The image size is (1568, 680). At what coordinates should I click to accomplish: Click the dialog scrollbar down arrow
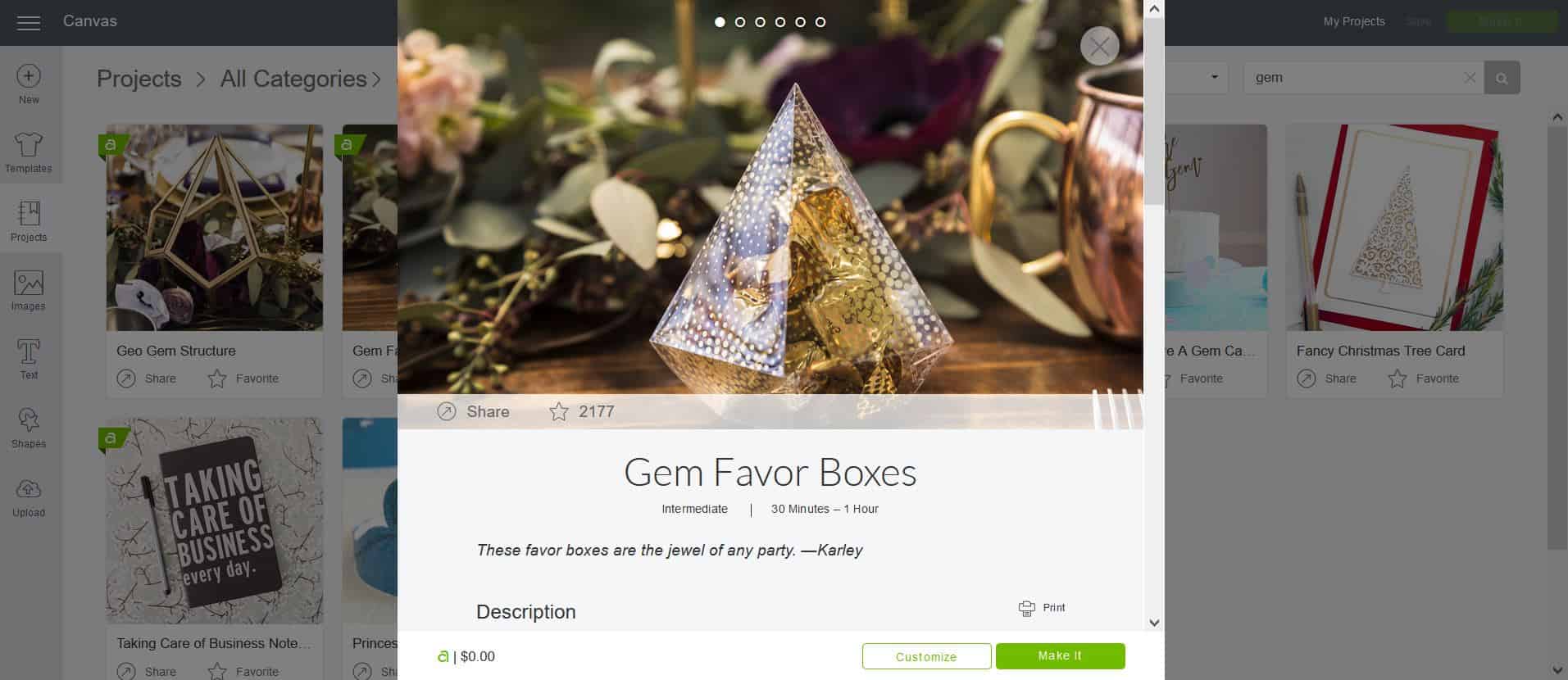(1154, 623)
